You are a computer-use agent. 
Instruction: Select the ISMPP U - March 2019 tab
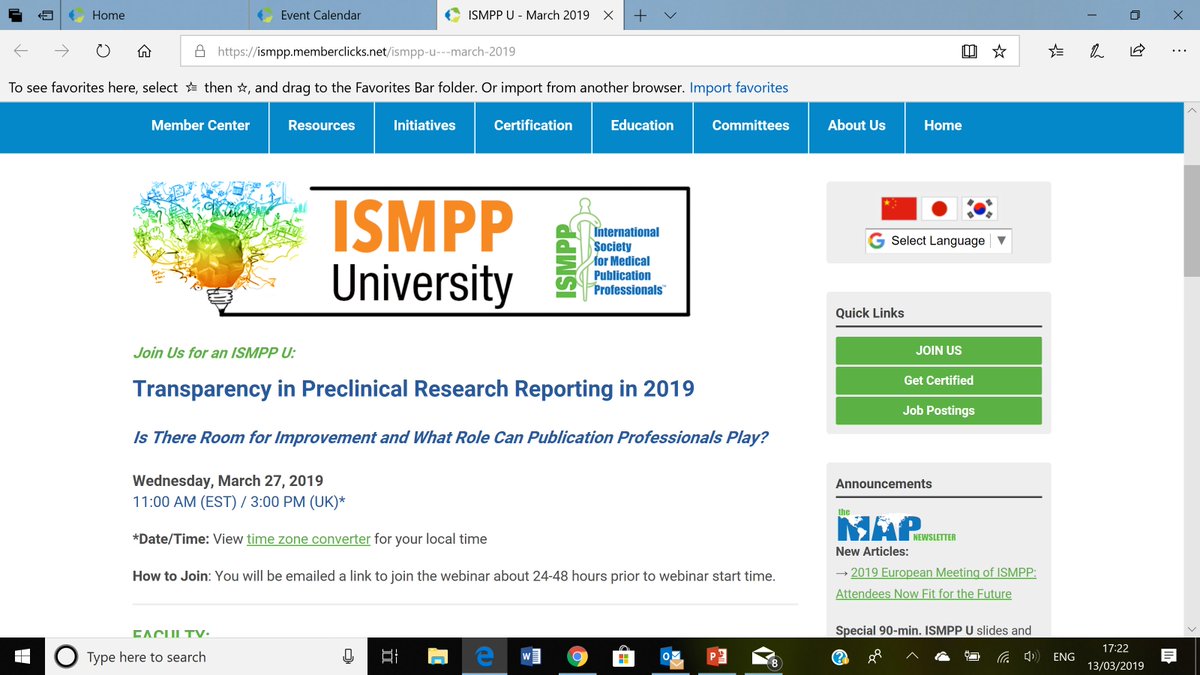coord(530,15)
